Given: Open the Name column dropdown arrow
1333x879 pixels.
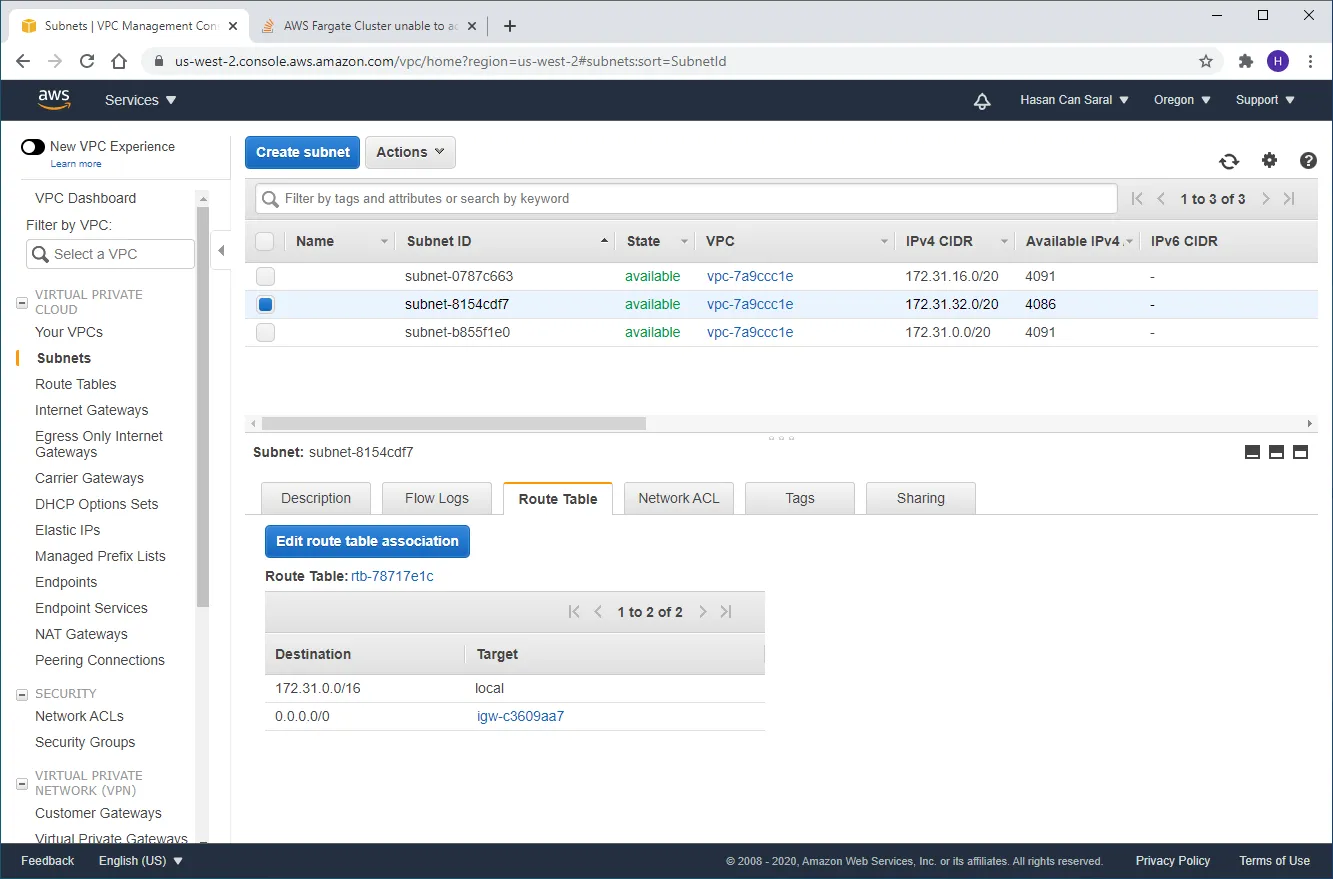Looking at the screenshot, I should (x=384, y=242).
